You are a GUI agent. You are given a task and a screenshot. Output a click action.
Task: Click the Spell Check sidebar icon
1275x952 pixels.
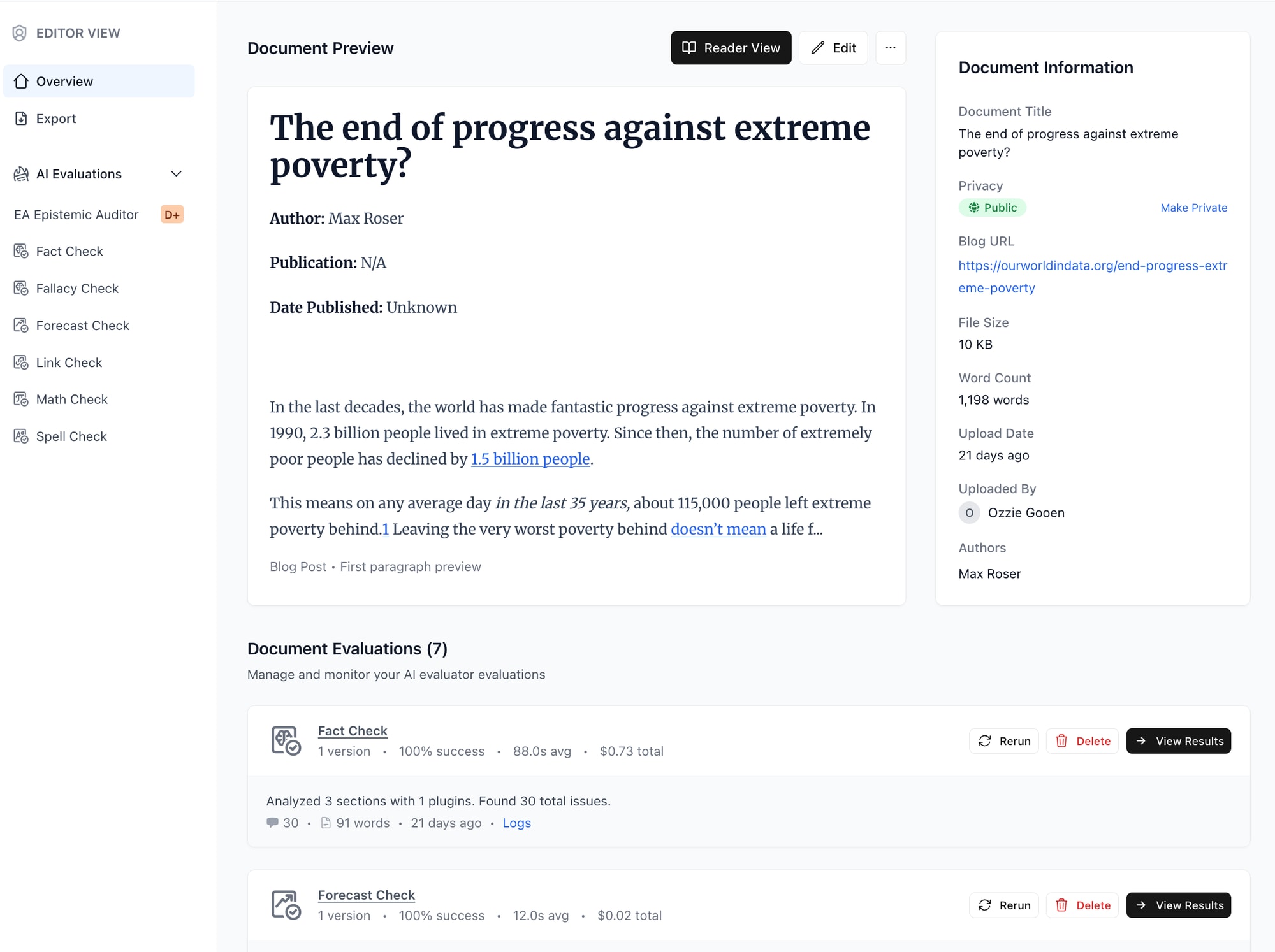21,436
